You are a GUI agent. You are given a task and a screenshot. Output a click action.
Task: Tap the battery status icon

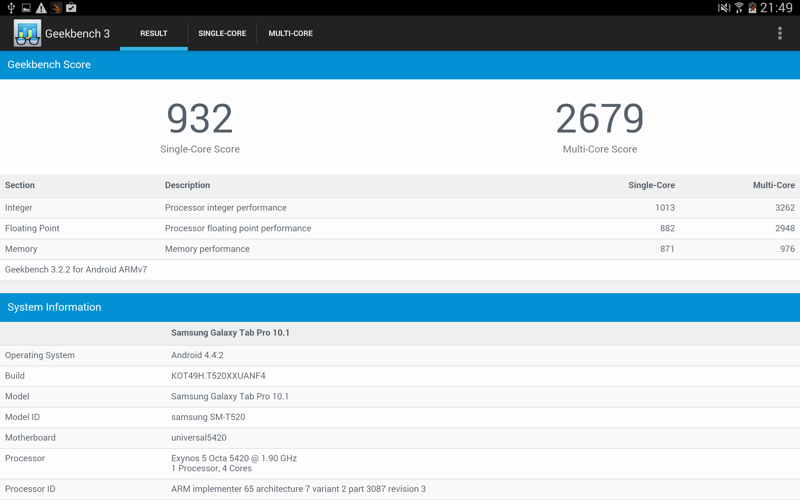(x=752, y=8)
